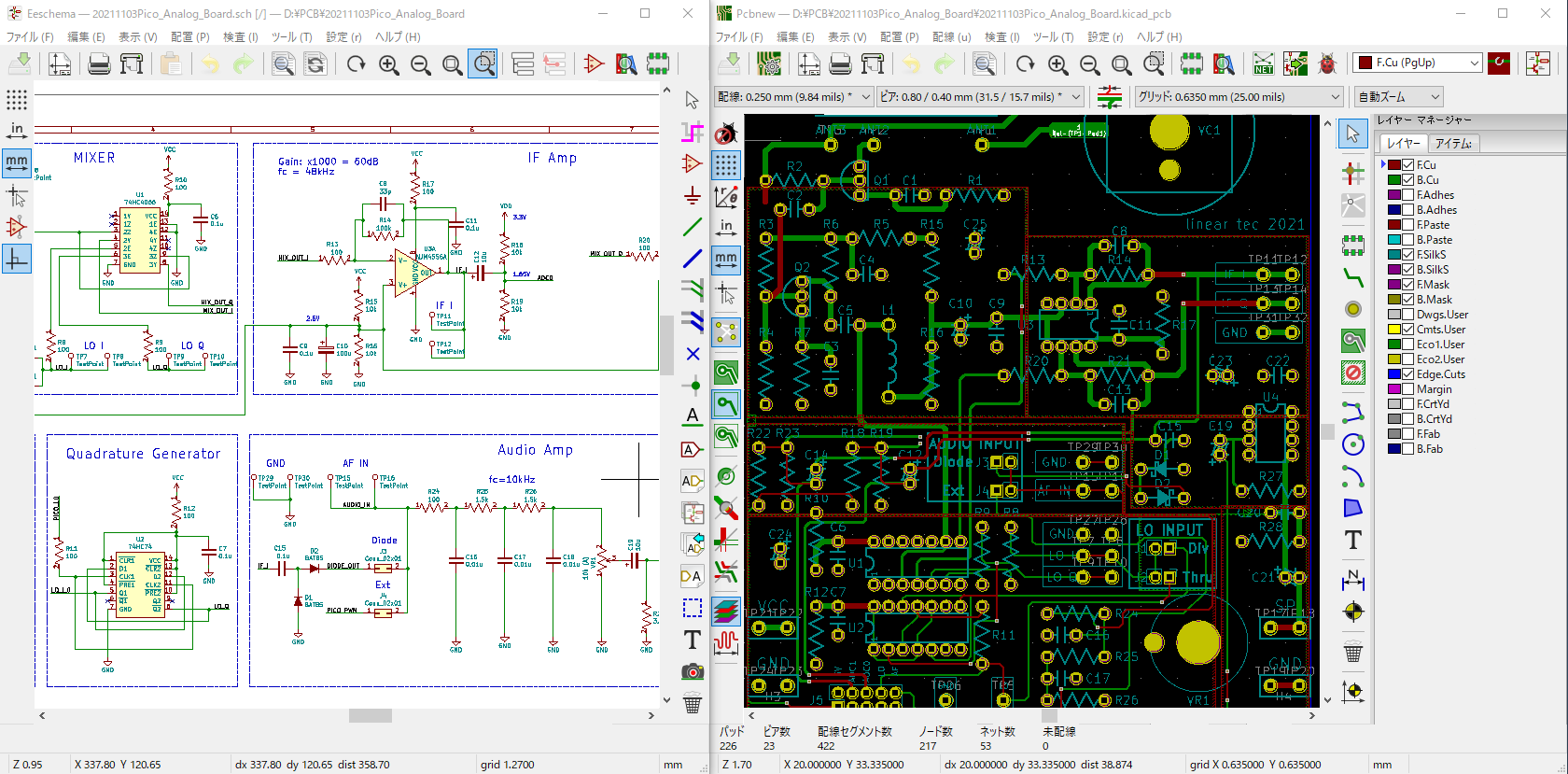Open the Pcbnew board setup icon
Screen dimensions: 1568x774
coord(769,63)
